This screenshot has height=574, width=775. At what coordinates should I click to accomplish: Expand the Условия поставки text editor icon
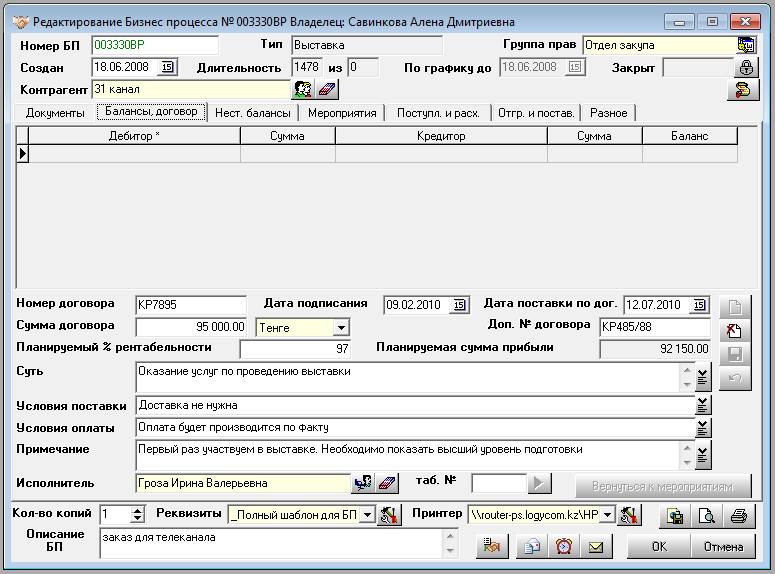coord(702,405)
